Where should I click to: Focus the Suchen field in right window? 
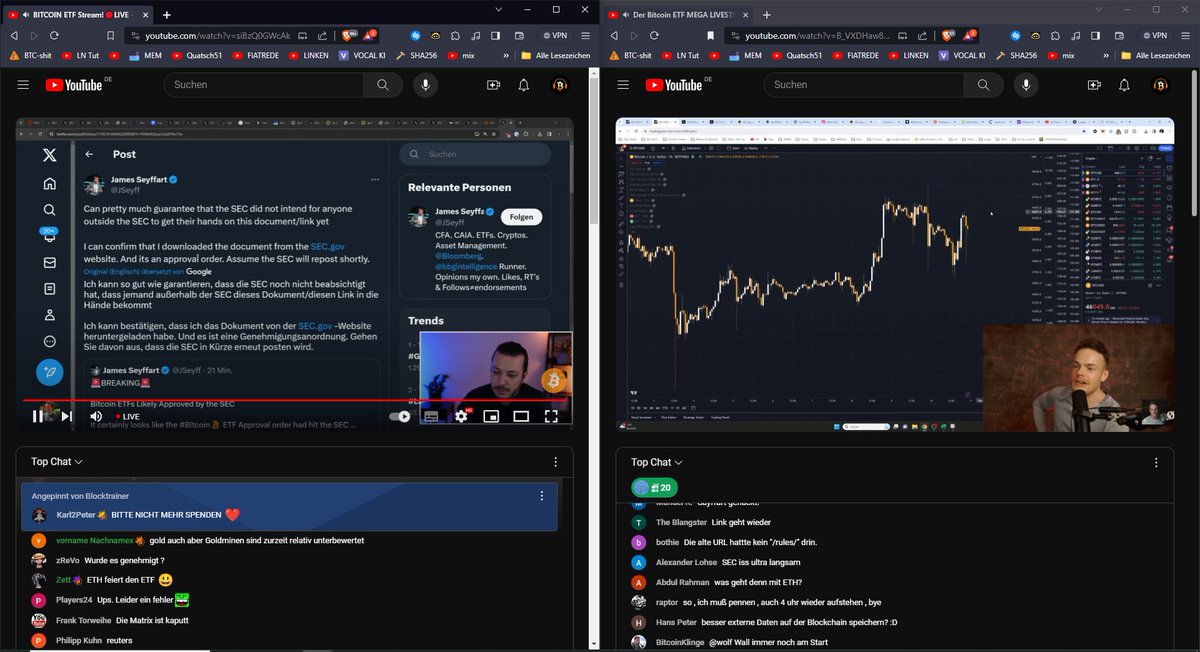pos(864,85)
